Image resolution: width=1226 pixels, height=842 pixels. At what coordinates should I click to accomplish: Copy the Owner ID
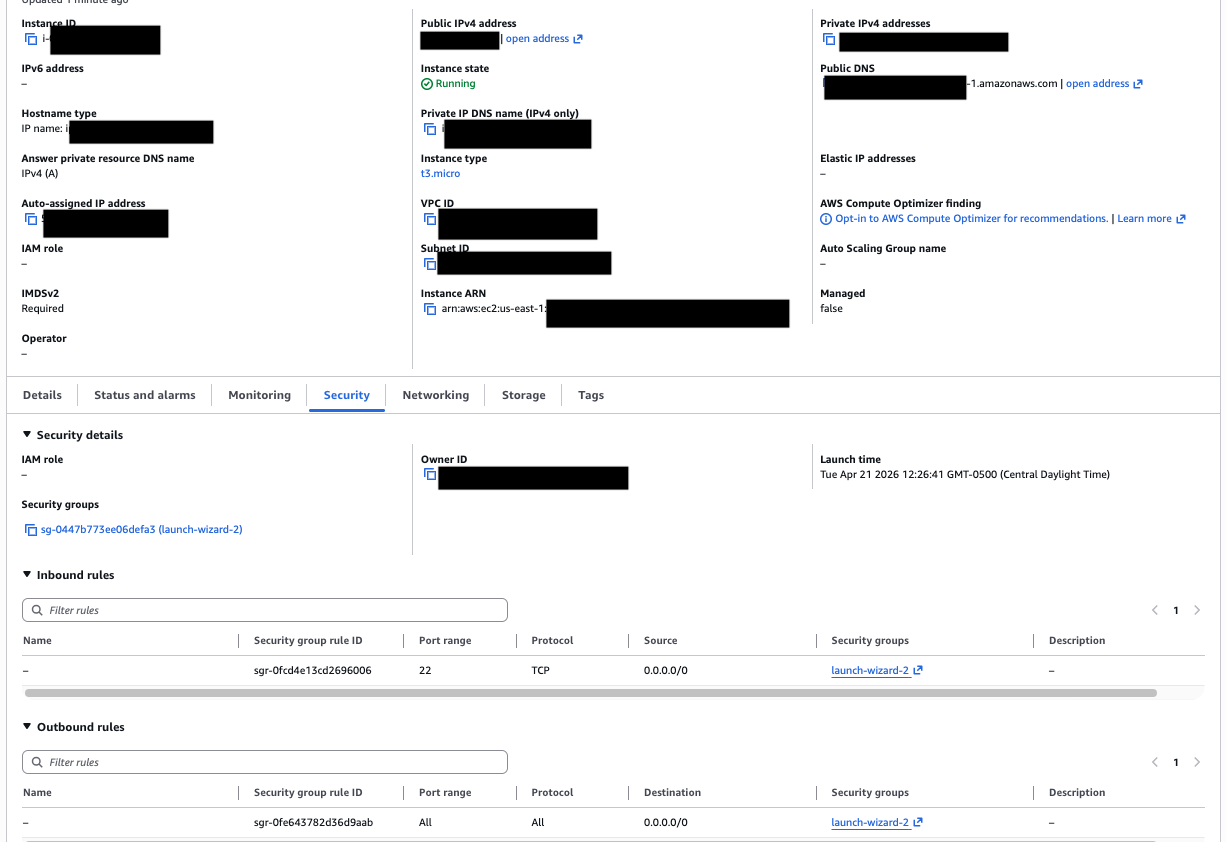coord(430,475)
